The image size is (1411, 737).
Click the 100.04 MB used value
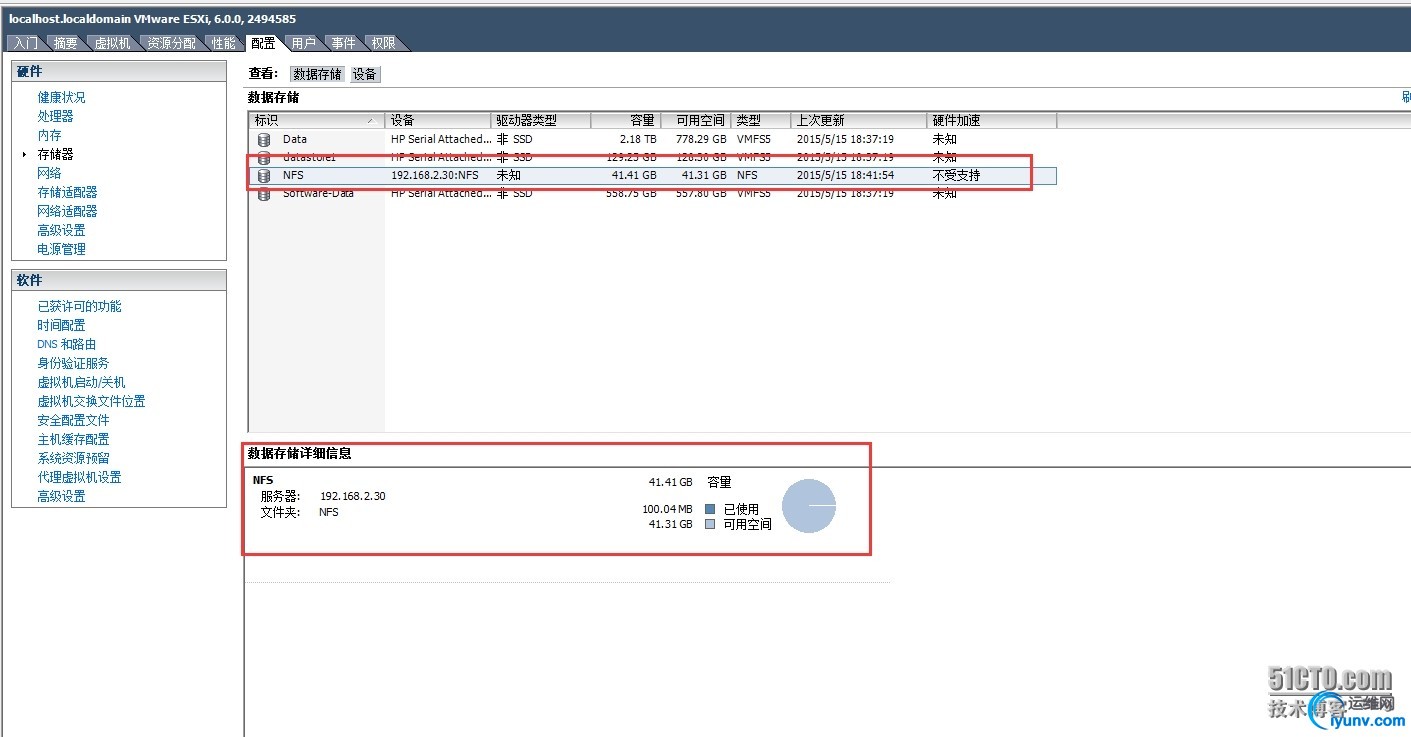(667, 510)
